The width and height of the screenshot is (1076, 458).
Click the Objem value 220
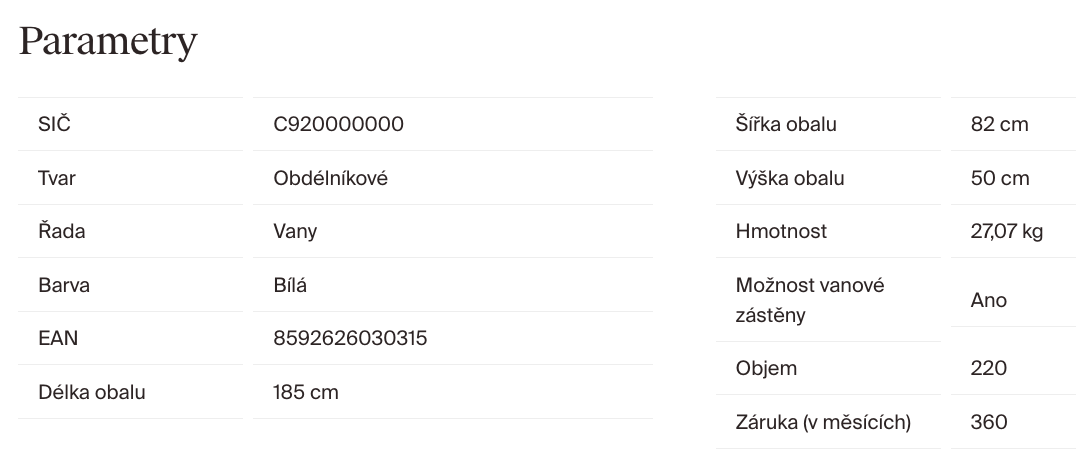click(x=989, y=368)
